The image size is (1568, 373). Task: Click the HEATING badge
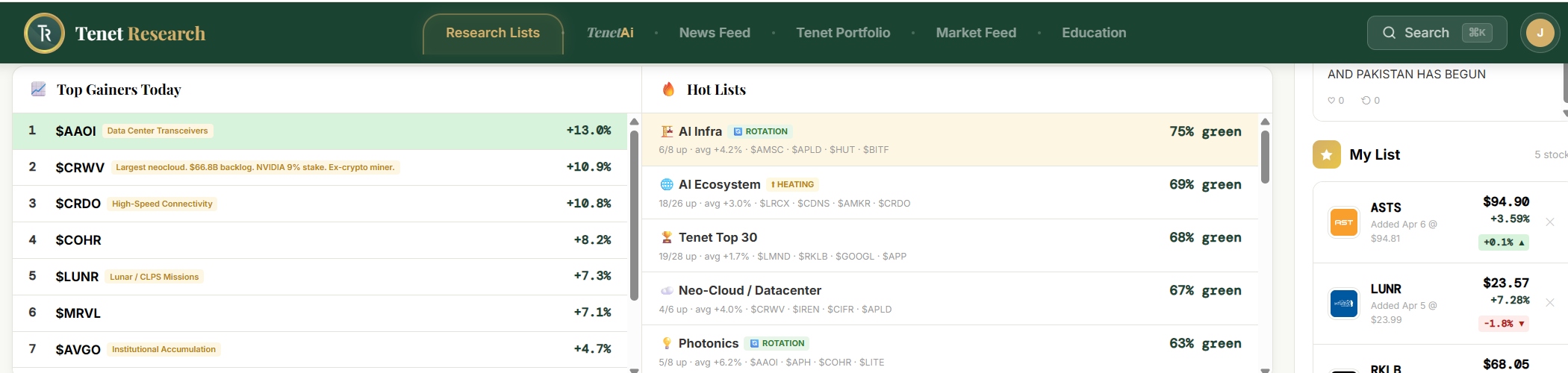coord(792,184)
